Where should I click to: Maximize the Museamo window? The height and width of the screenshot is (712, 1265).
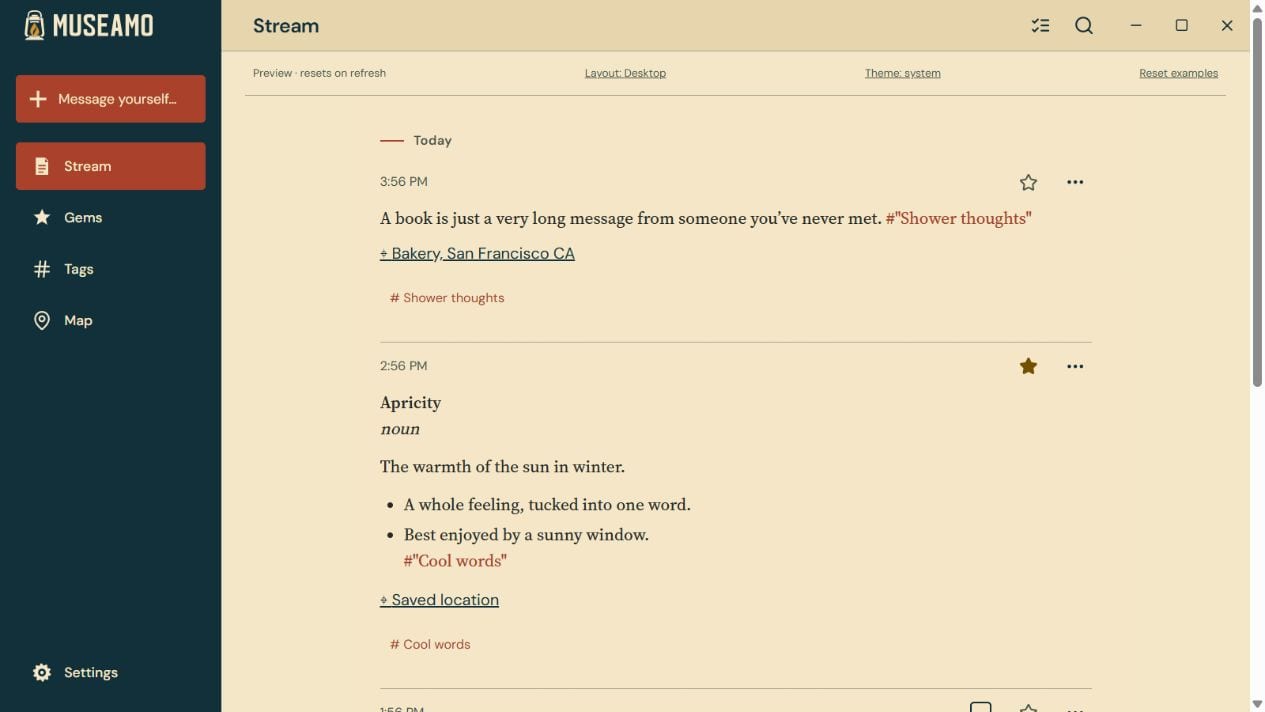pos(1181,26)
